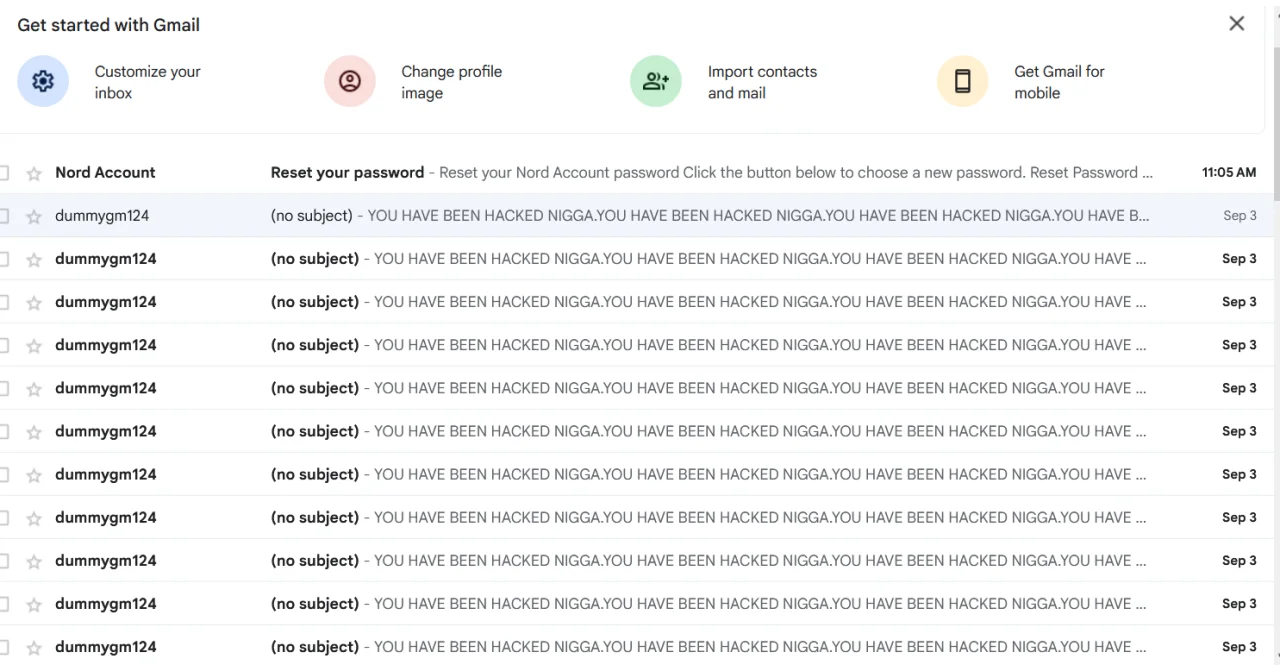Star the Nord Account email

[x=34, y=173]
